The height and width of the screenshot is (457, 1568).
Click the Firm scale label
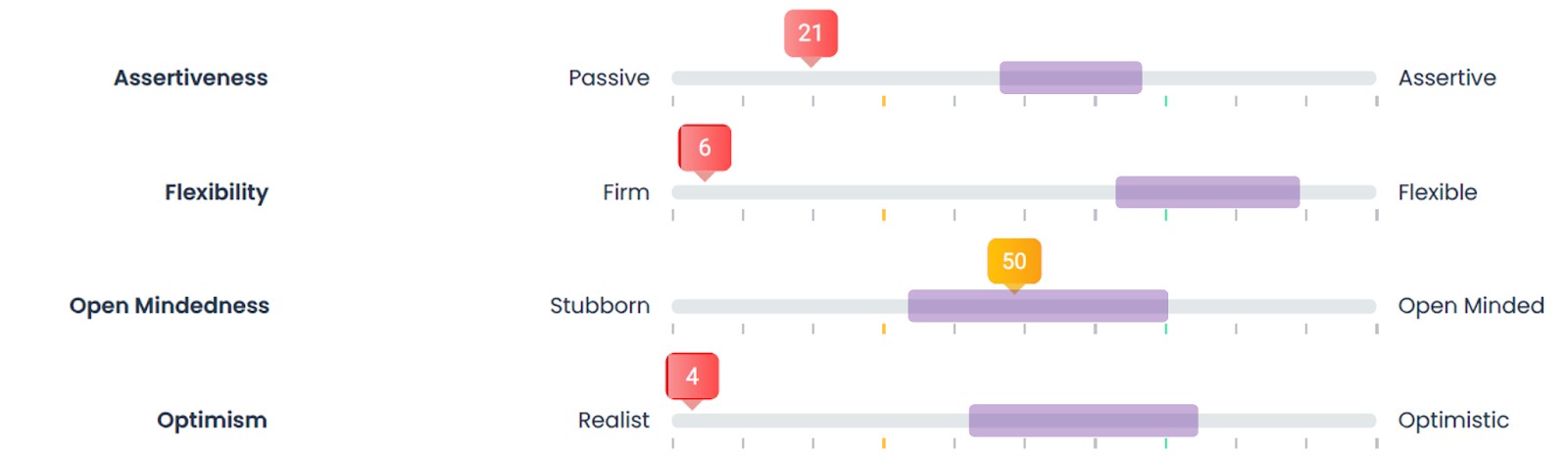pyautogui.click(x=626, y=192)
